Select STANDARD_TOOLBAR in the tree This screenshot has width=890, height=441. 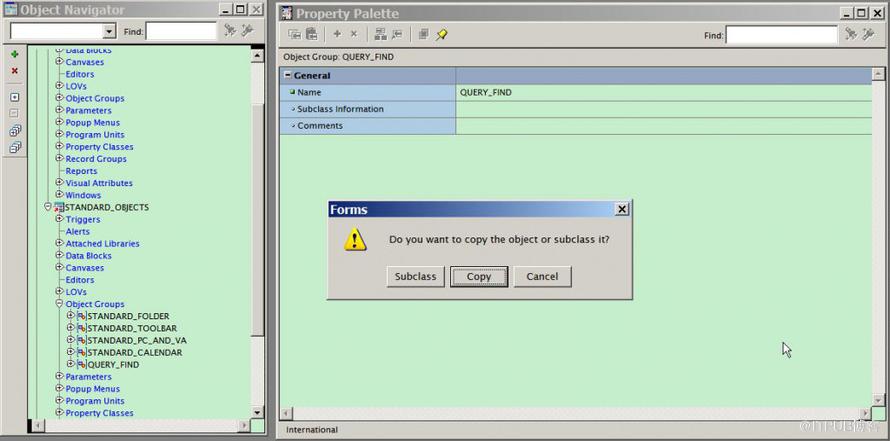tap(132, 328)
